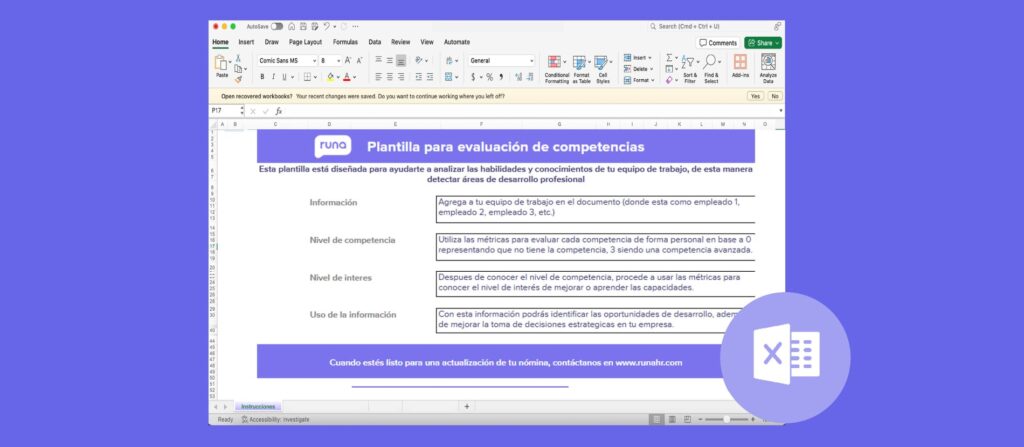This screenshot has height=447, width=1024.
Task: Click No on recovered workbooks bar
Action: [x=775, y=96]
